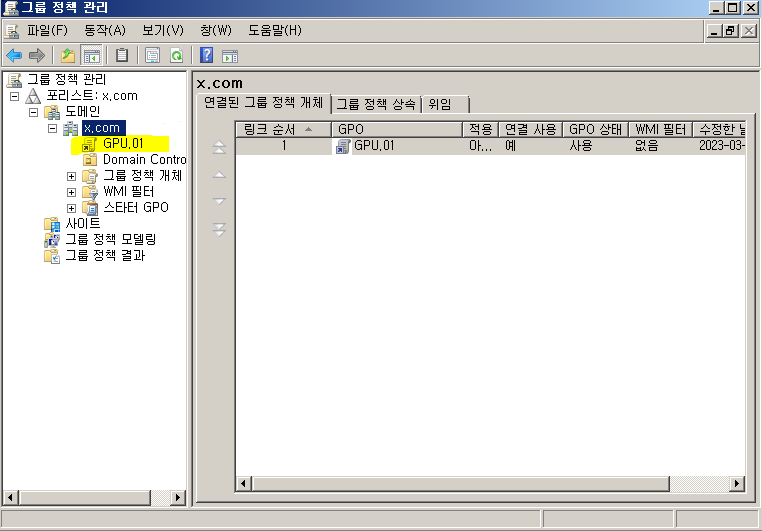Viewport: 762px width, 531px height.
Task: Expand the WMI 필터 node
Action: click(71, 192)
